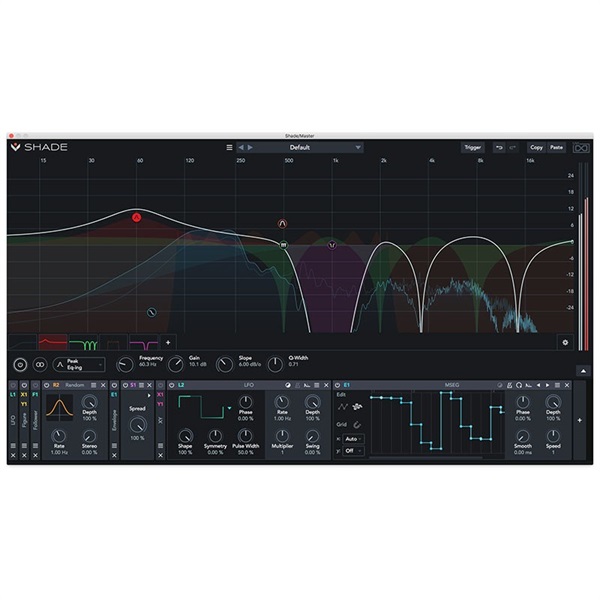This screenshot has height=600, width=600.
Task: Select the red peak filter thumbnail
Action: click(x=53, y=342)
